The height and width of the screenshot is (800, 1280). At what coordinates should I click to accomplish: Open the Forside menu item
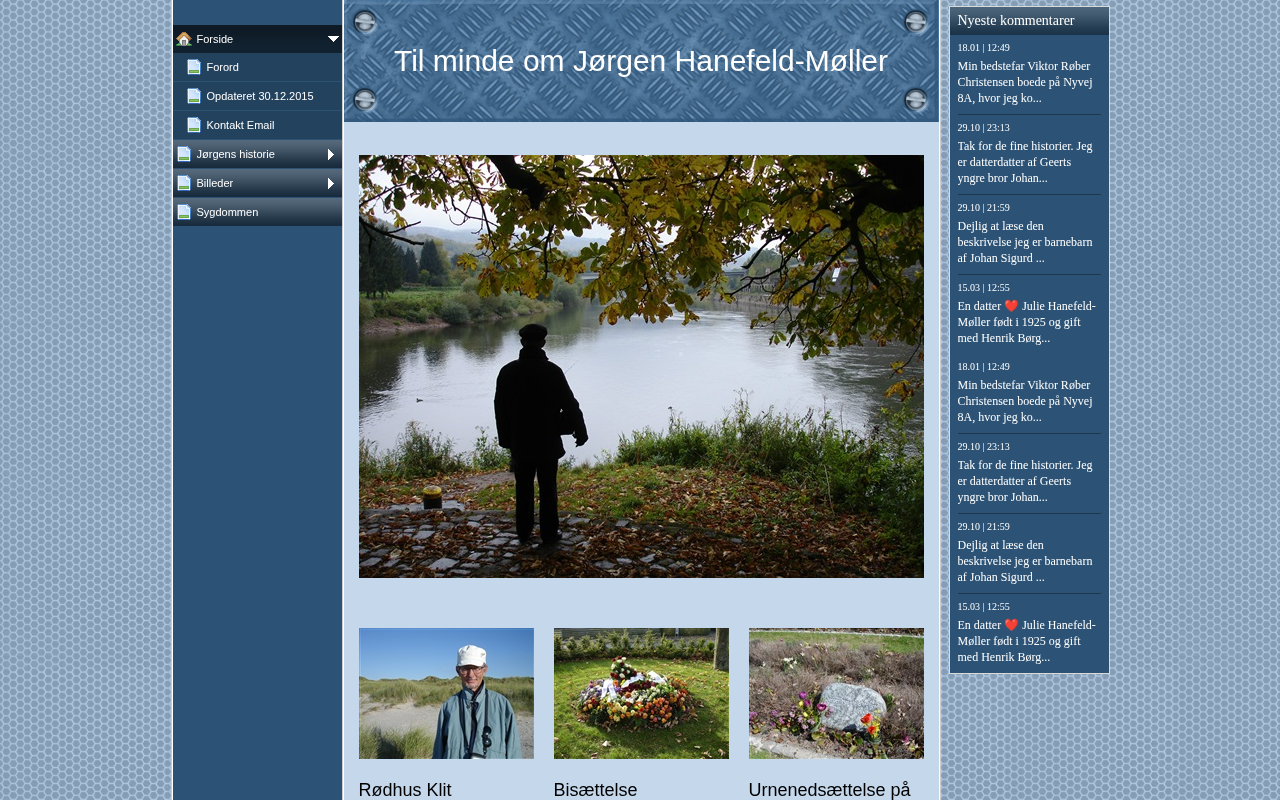click(257, 39)
